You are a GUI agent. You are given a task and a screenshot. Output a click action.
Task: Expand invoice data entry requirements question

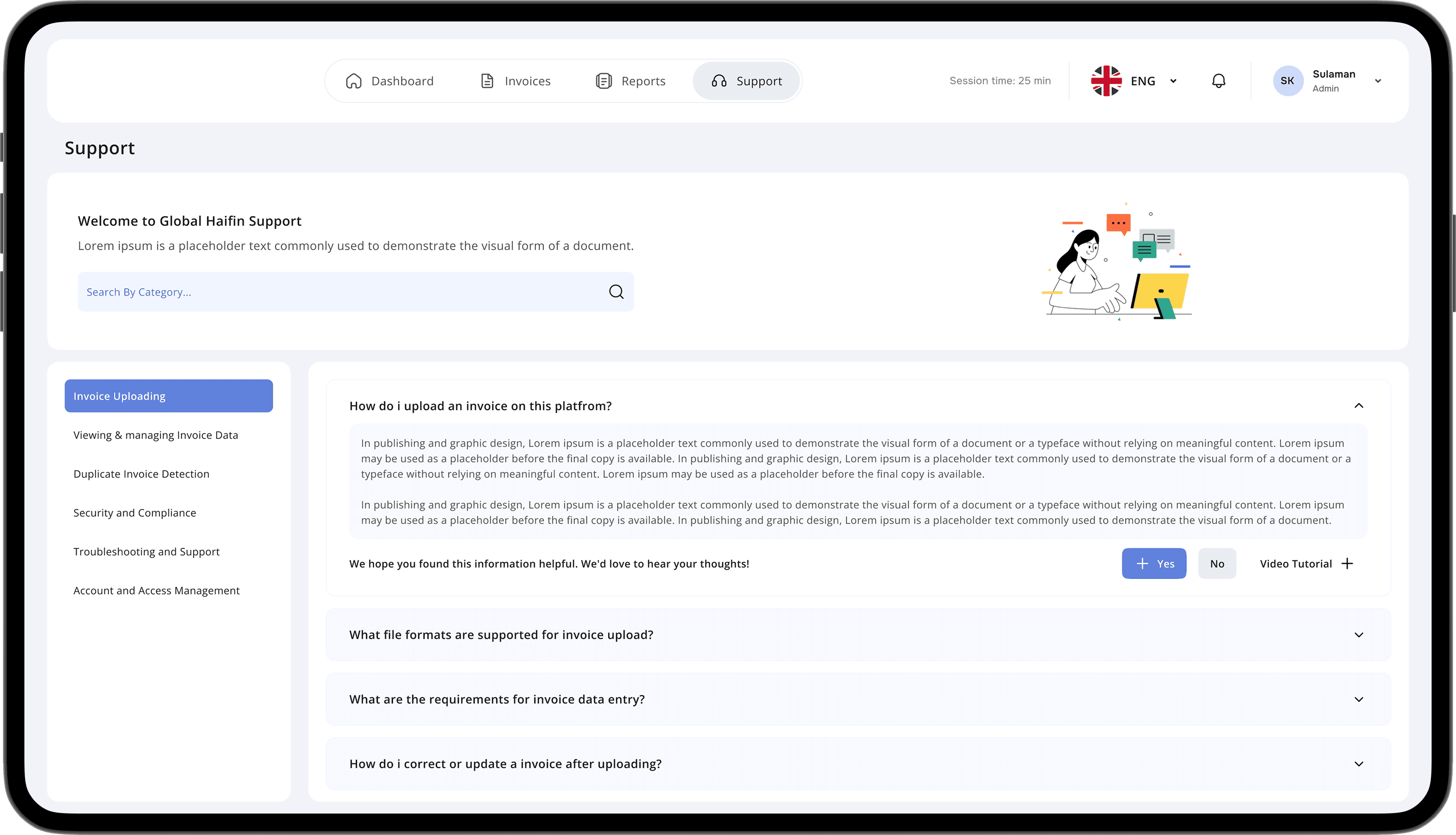[x=1358, y=700]
